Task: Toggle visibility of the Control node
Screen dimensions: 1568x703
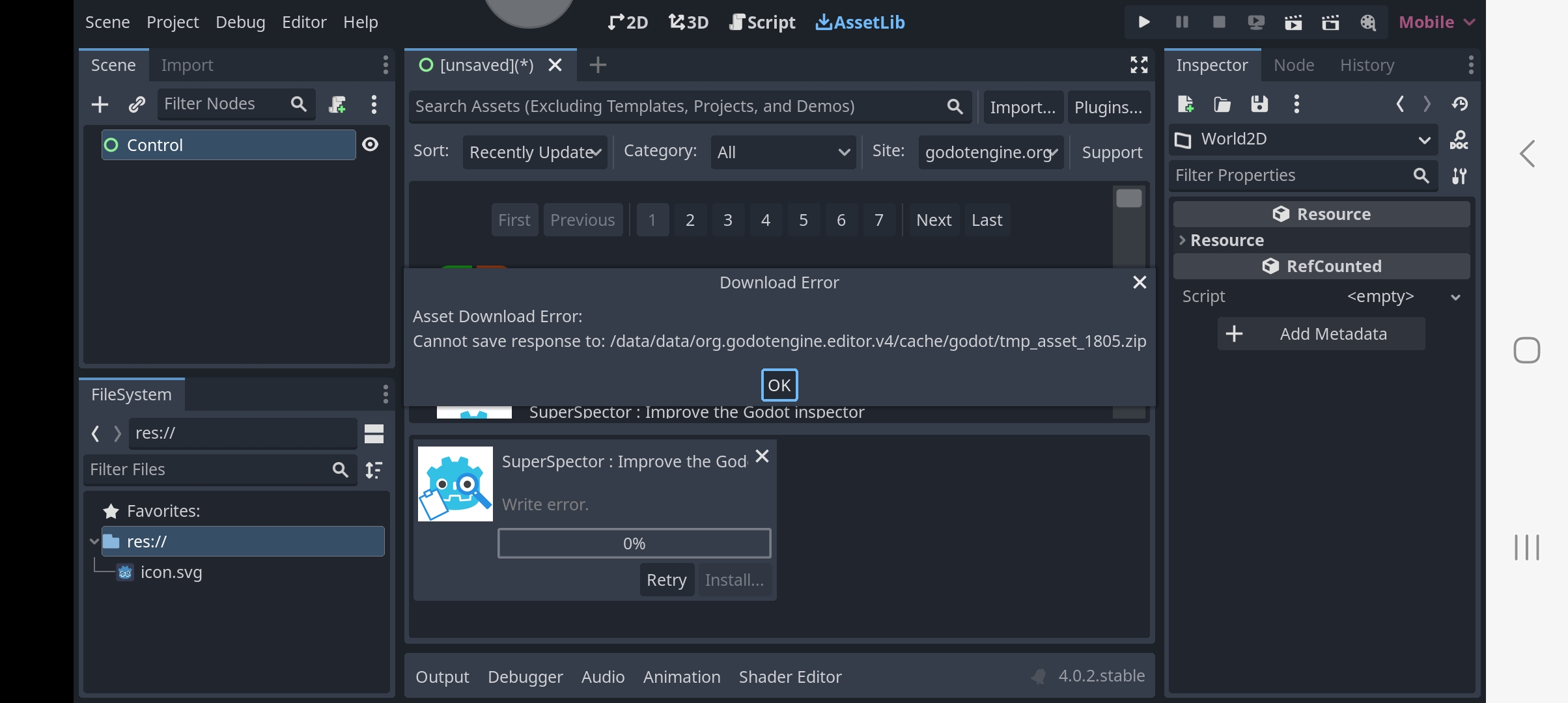Action: [370, 145]
